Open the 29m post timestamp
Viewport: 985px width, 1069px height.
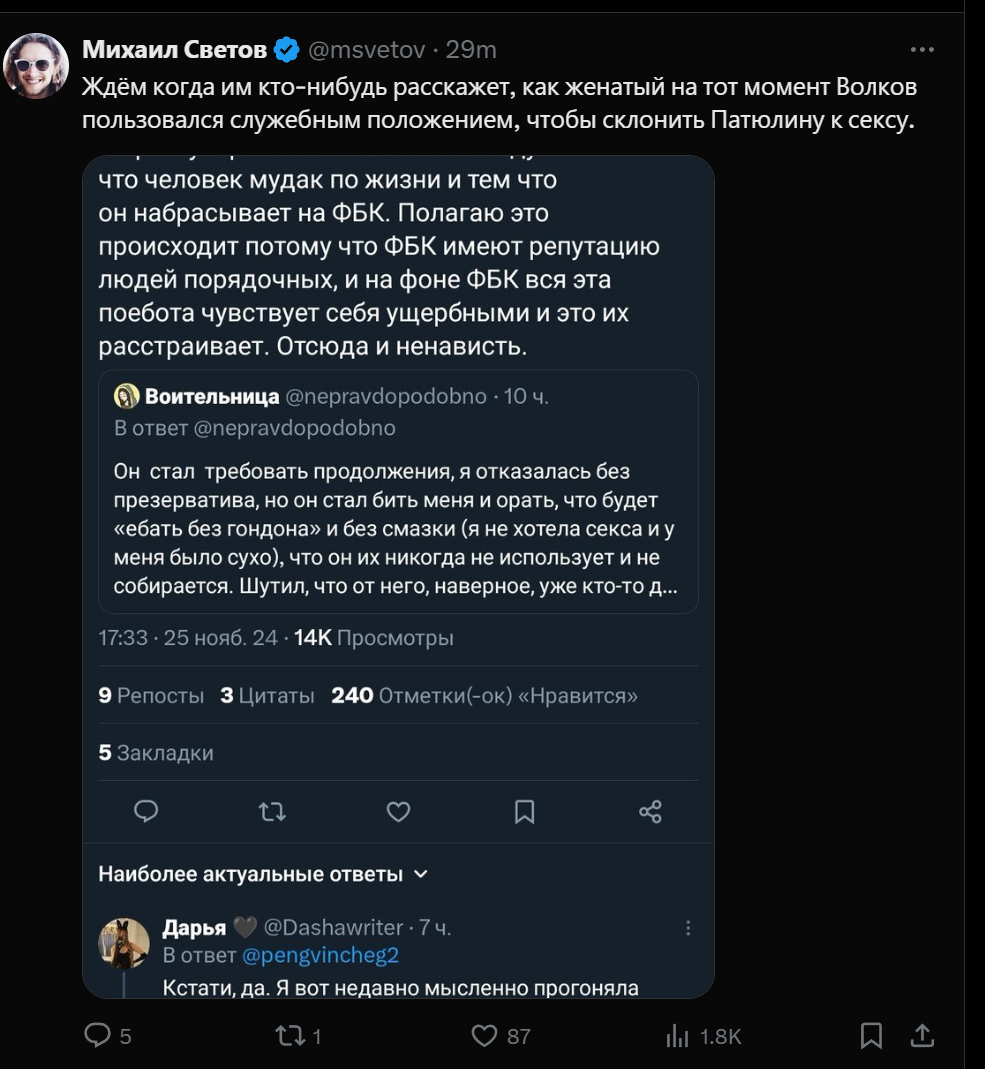click(471, 50)
